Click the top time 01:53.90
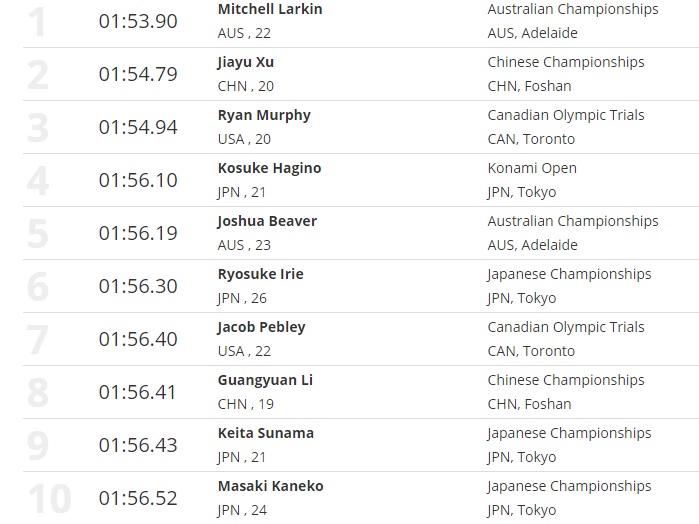The image size is (699, 524). [x=138, y=21]
